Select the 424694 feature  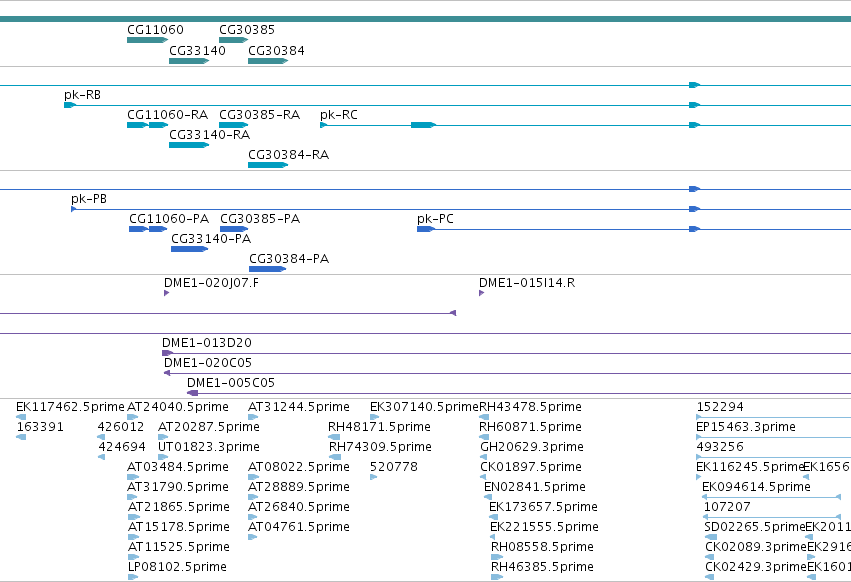(101, 457)
